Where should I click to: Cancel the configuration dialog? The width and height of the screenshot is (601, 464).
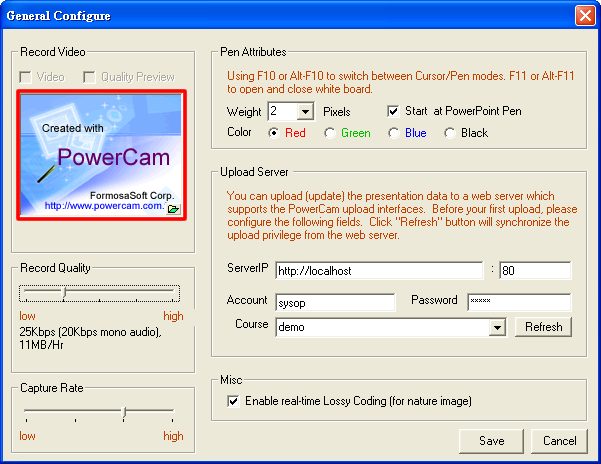(x=559, y=441)
